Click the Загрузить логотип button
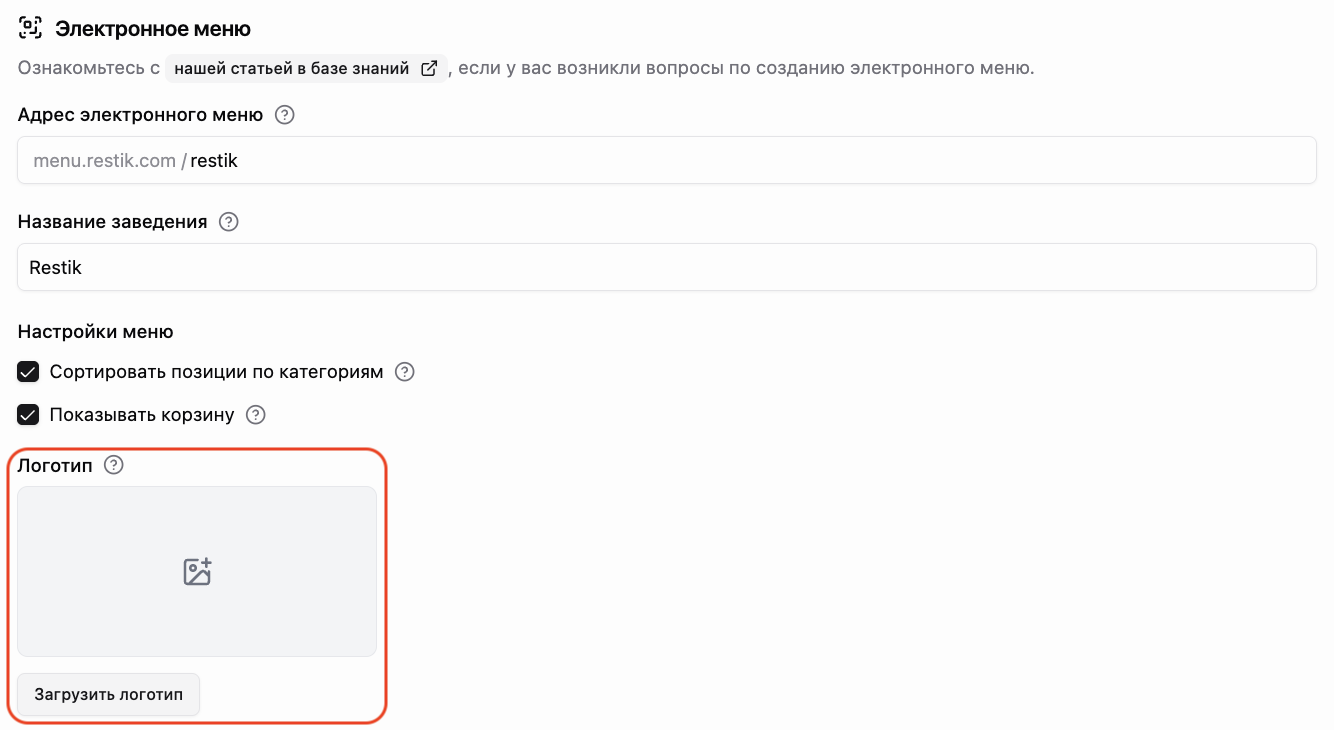 point(109,694)
